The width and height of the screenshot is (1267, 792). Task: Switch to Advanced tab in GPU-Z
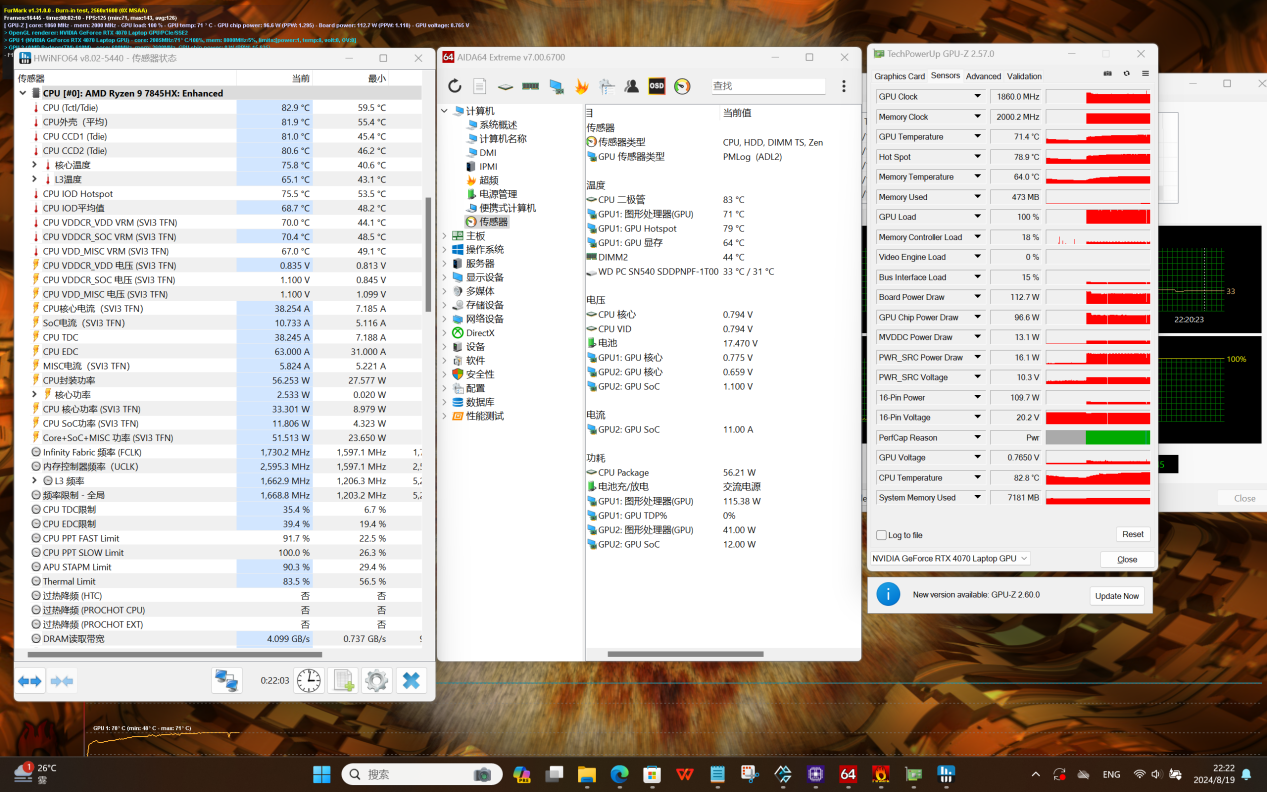[983, 76]
